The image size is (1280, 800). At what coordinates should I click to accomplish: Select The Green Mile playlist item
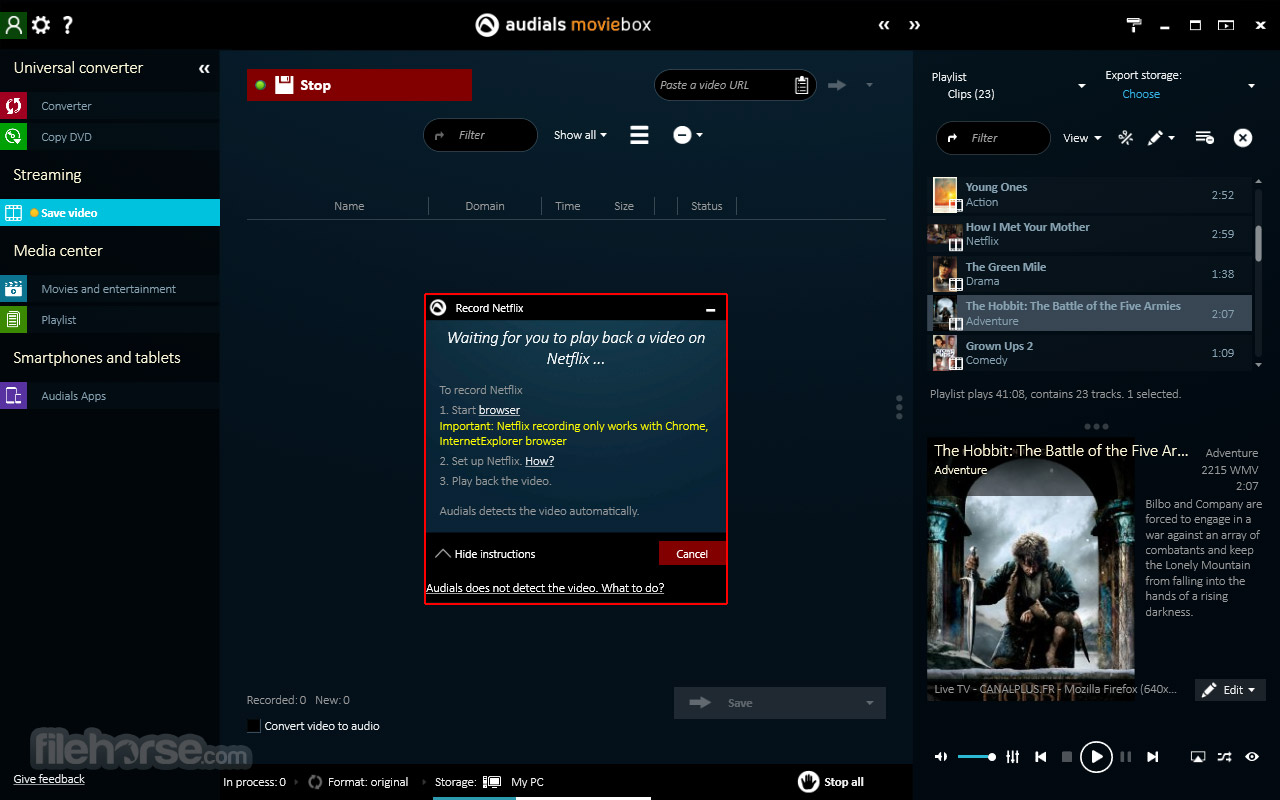(1089, 274)
